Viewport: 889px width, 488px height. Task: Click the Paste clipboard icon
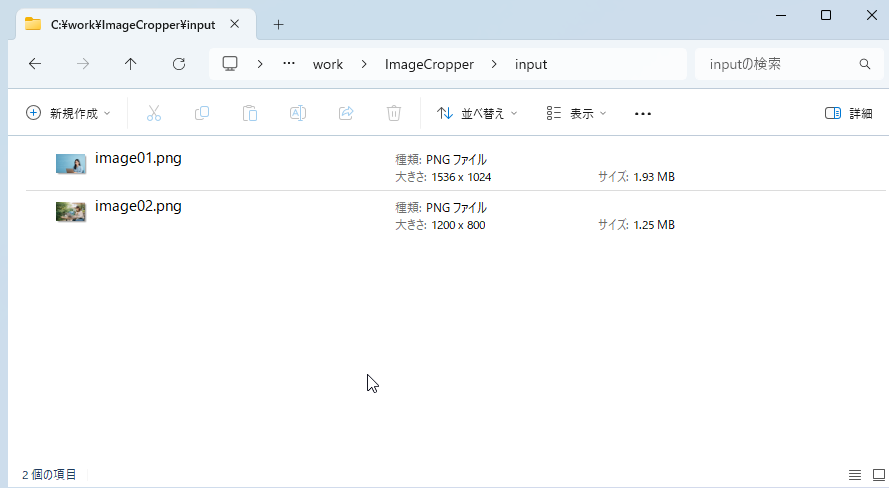(x=250, y=113)
